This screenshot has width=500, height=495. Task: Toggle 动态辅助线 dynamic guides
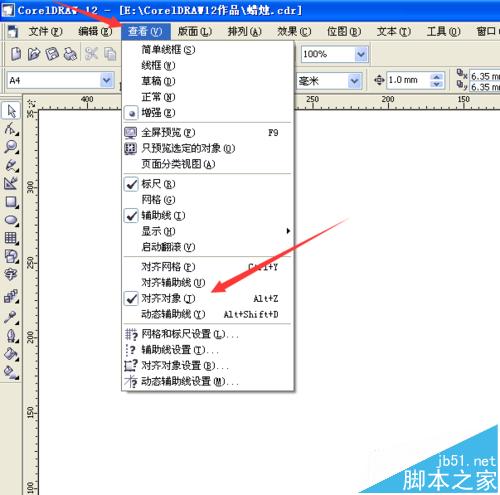click(x=208, y=314)
